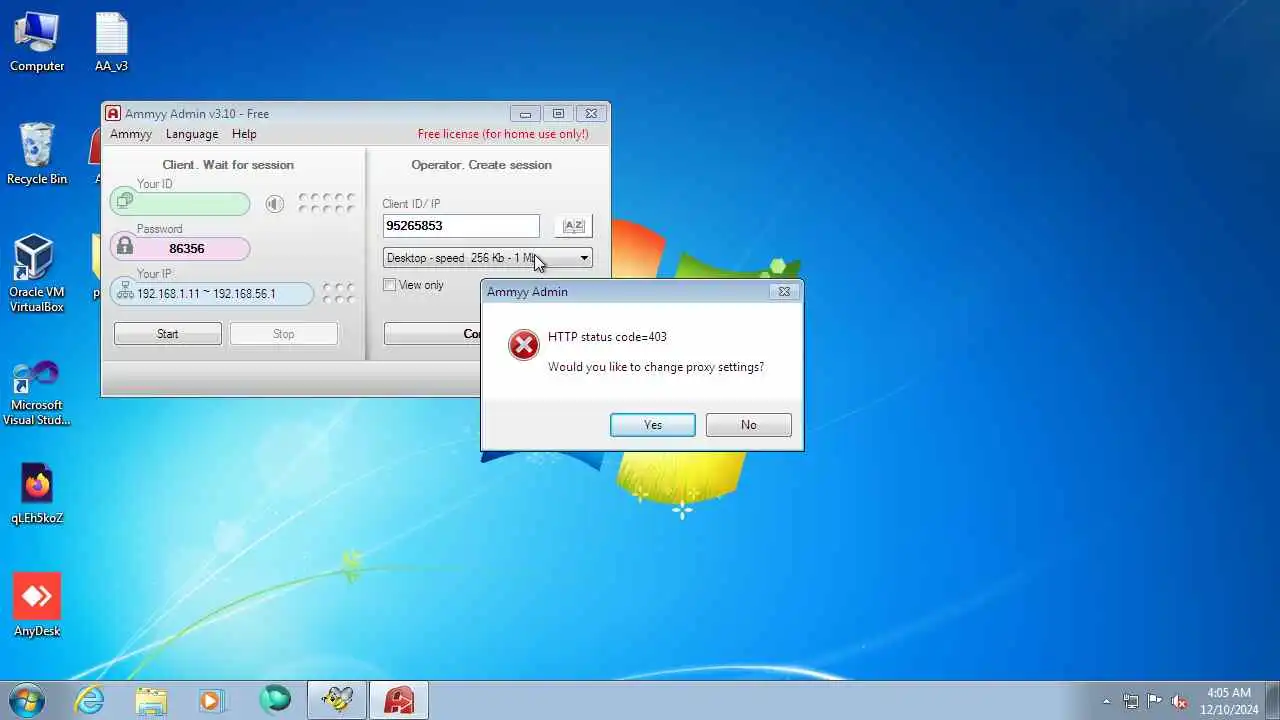1280x720 pixels.
Task: Select the Recycle Bin icon
Action: [x=37, y=154]
